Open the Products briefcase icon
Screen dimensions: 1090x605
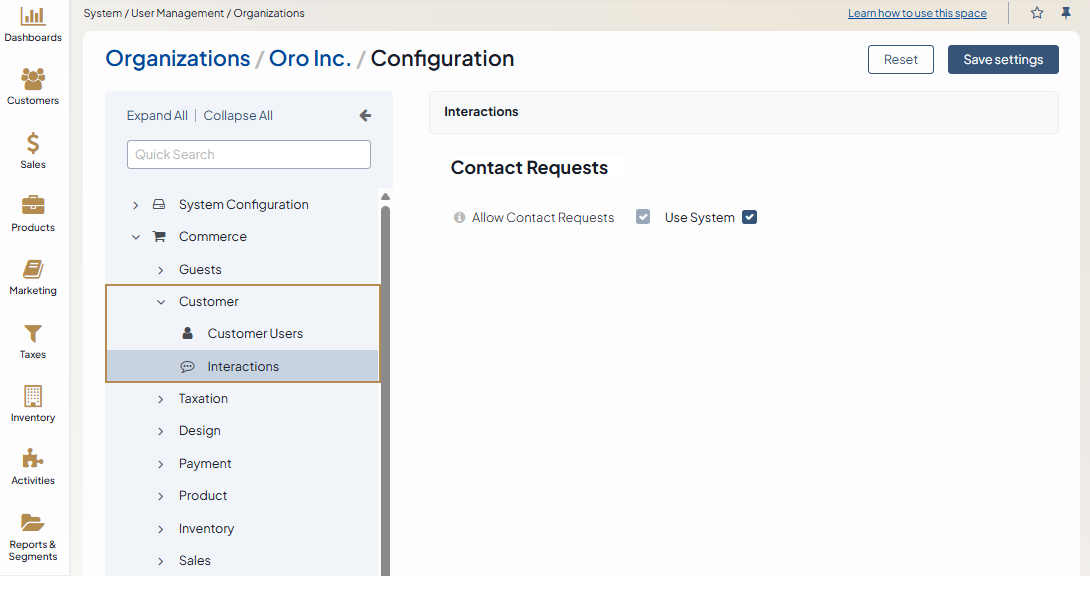pyautogui.click(x=33, y=205)
